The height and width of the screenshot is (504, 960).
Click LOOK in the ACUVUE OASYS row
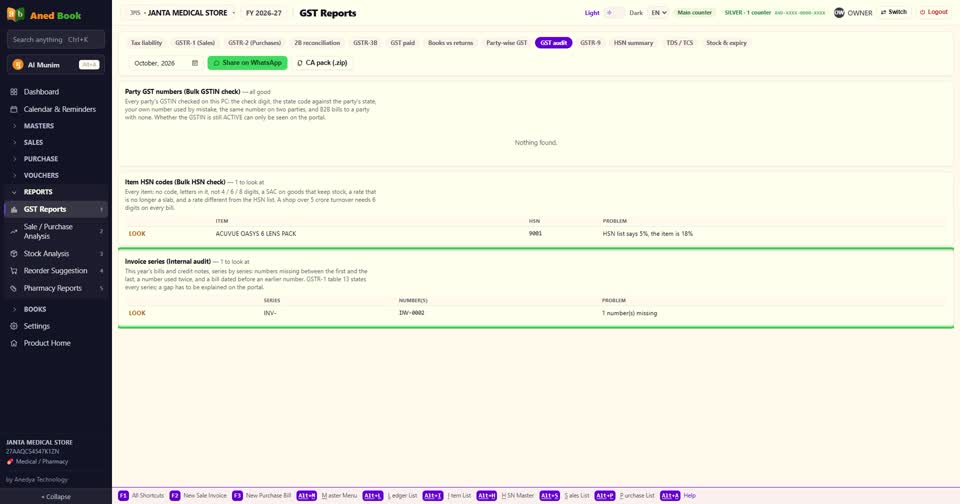pos(137,234)
